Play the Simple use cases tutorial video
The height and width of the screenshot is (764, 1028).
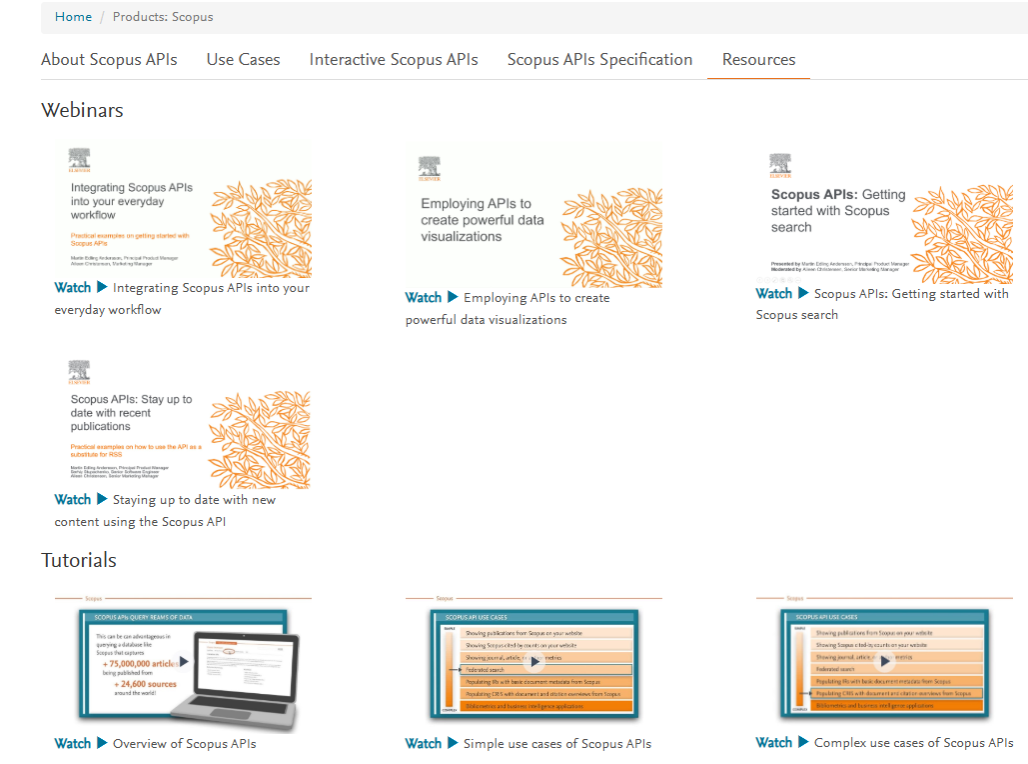535,662
